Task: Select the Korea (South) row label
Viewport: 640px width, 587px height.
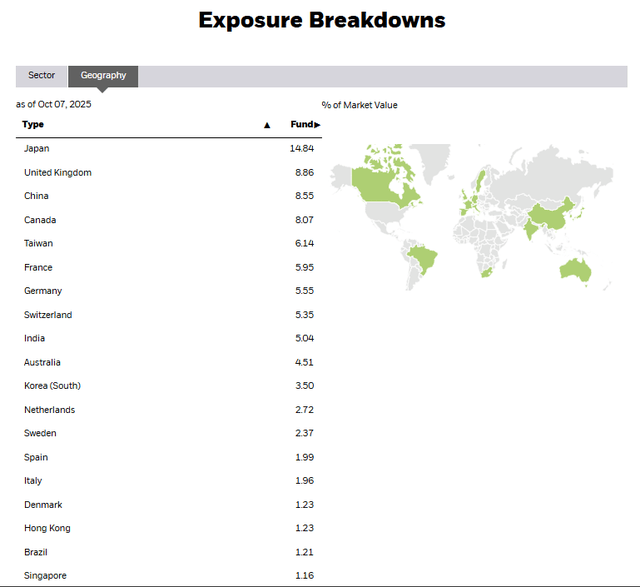Action: [52, 386]
